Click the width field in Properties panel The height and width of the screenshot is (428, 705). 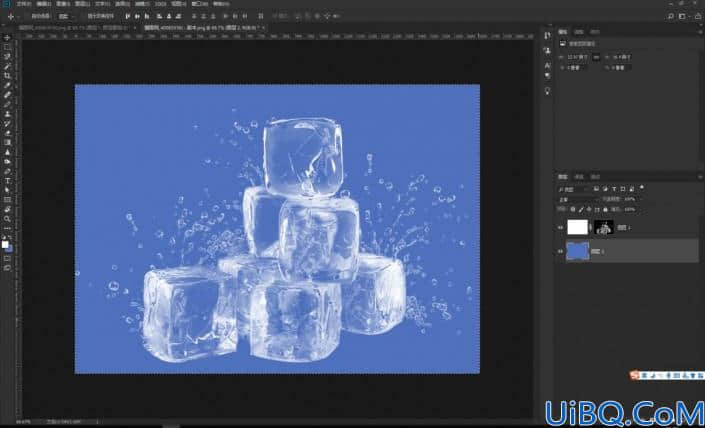click(578, 57)
